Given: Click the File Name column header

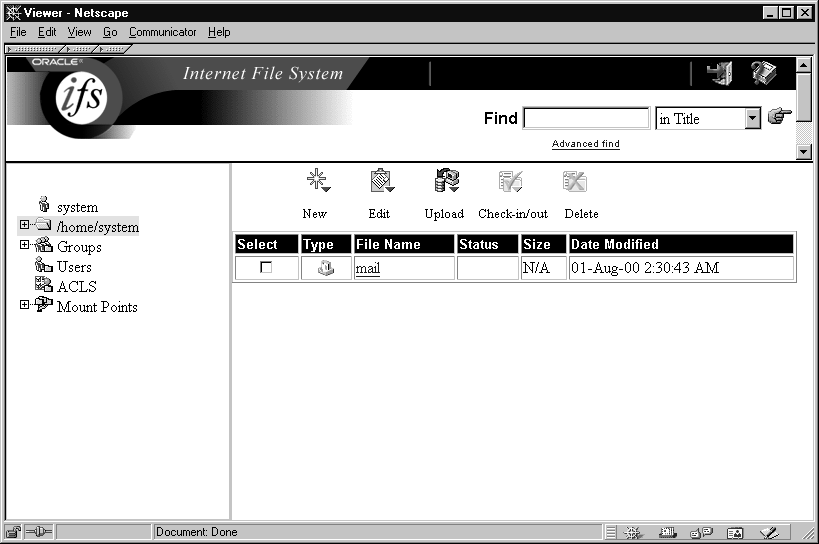Looking at the screenshot, I should [404, 244].
